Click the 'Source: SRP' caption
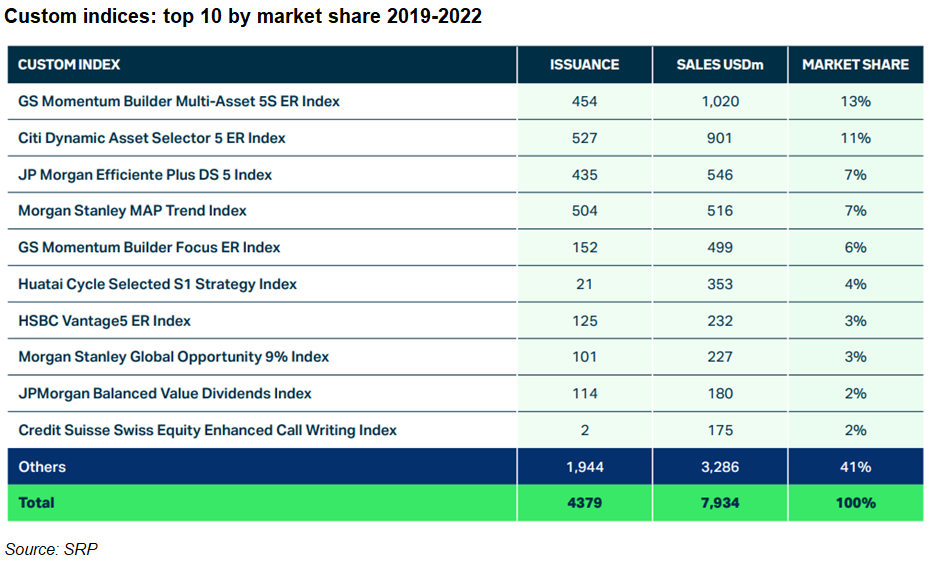The width and height of the screenshot is (937, 561). tap(51, 548)
